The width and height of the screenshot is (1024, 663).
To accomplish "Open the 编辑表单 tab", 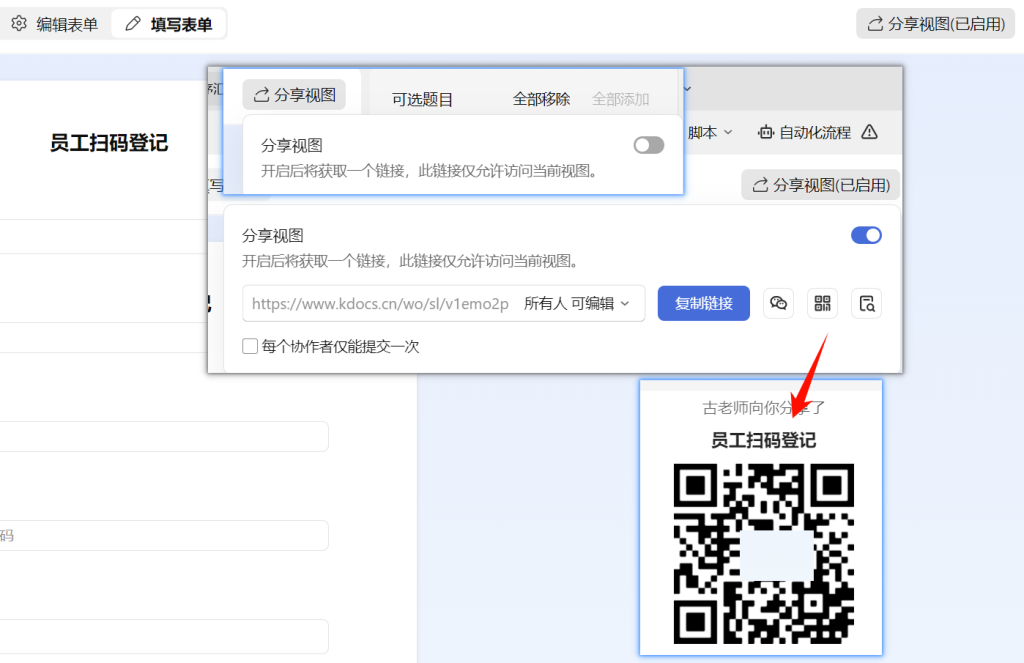I will (55, 24).
